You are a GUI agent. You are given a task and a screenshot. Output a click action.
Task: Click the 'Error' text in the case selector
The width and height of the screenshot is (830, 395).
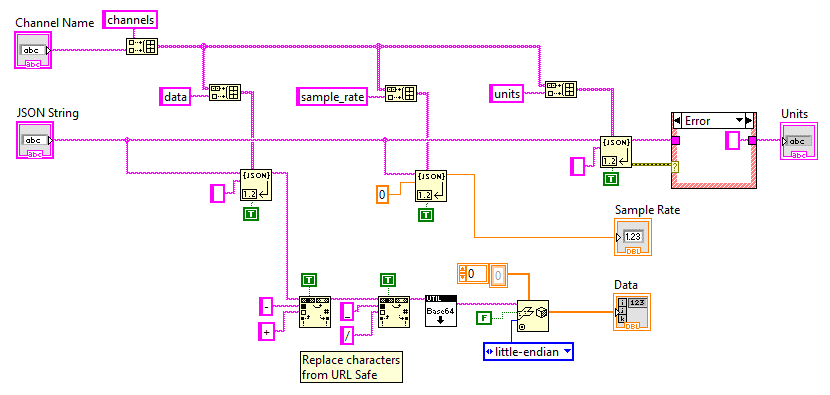tap(698, 121)
